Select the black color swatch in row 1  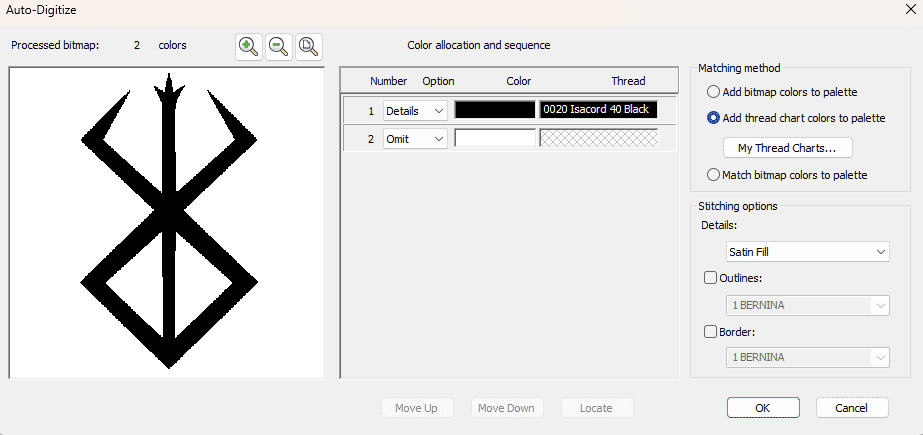[494, 110]
